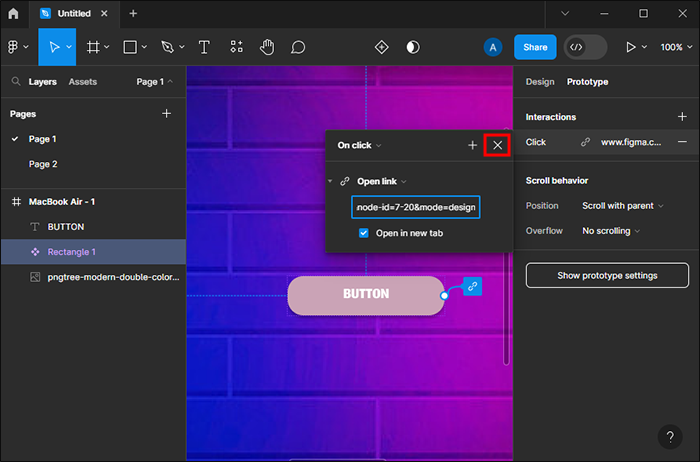Viewport: 700px width, 462px height.
Task: Add a new page with plus icon
Action: click(x=167, y=114)
